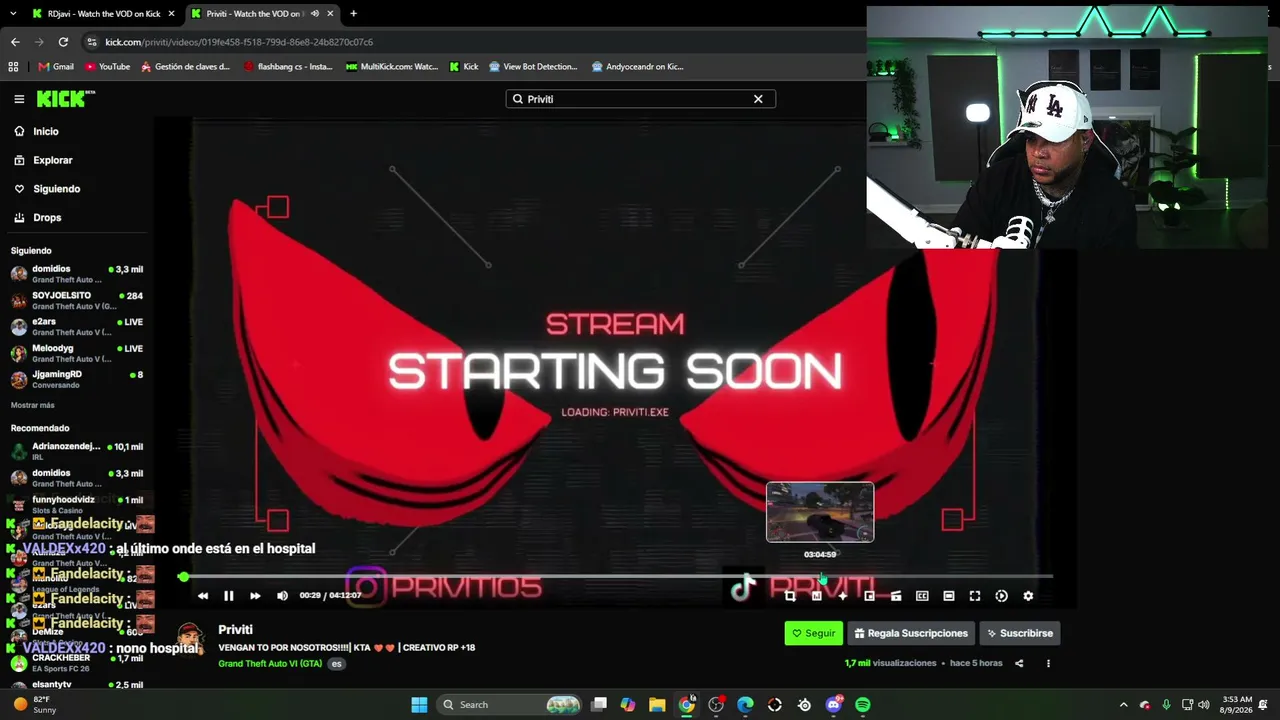The height and width of the screenshot is (720, 1280).
Task: Open the YouTube bookmark
Action: point(108,67)
